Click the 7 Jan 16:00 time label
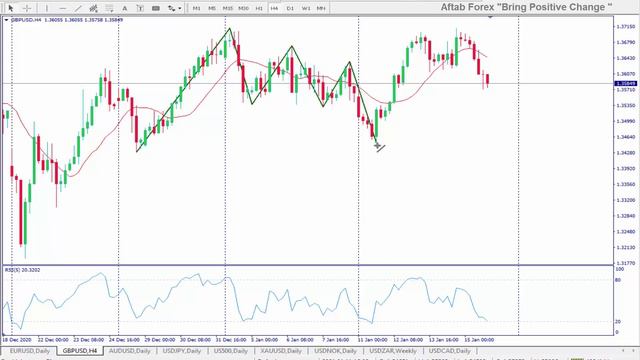Screen dimensions: 640x360 [x=335, y=340]
